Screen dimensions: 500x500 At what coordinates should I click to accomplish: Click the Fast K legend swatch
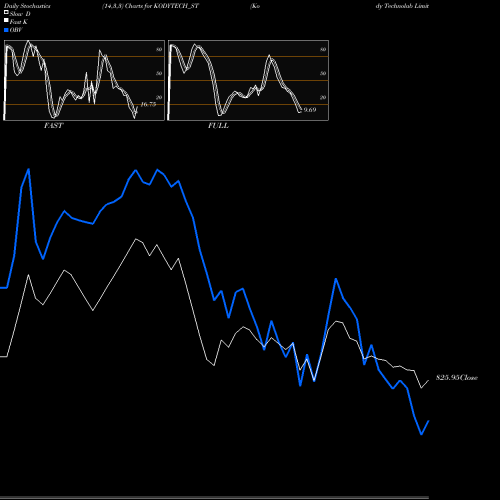tap(6, 20)
